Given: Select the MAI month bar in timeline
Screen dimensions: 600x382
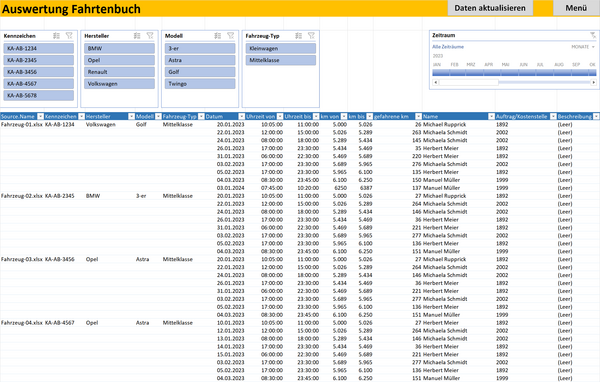Looking at the screenshot, I should pos(510,73).
